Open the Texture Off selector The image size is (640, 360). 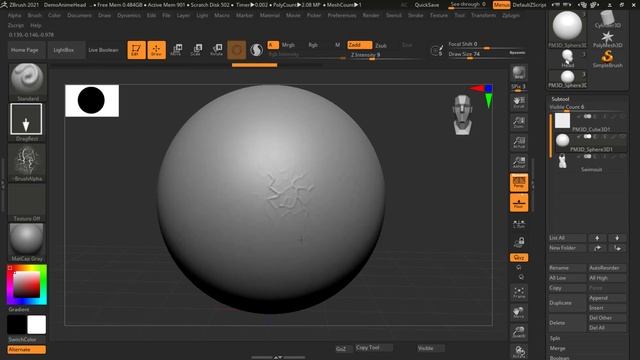point(27,202)
